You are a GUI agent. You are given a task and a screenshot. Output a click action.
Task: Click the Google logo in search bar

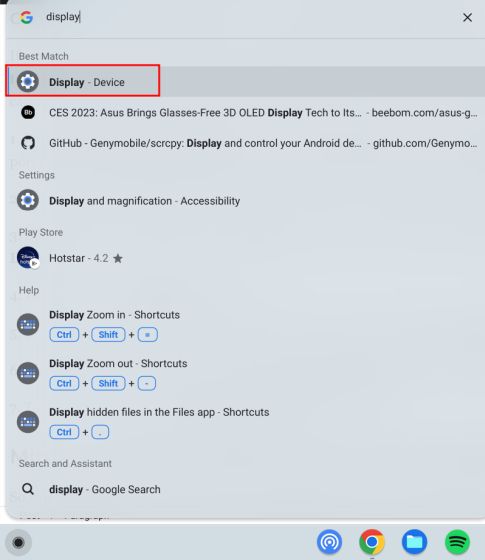[26, 17]
